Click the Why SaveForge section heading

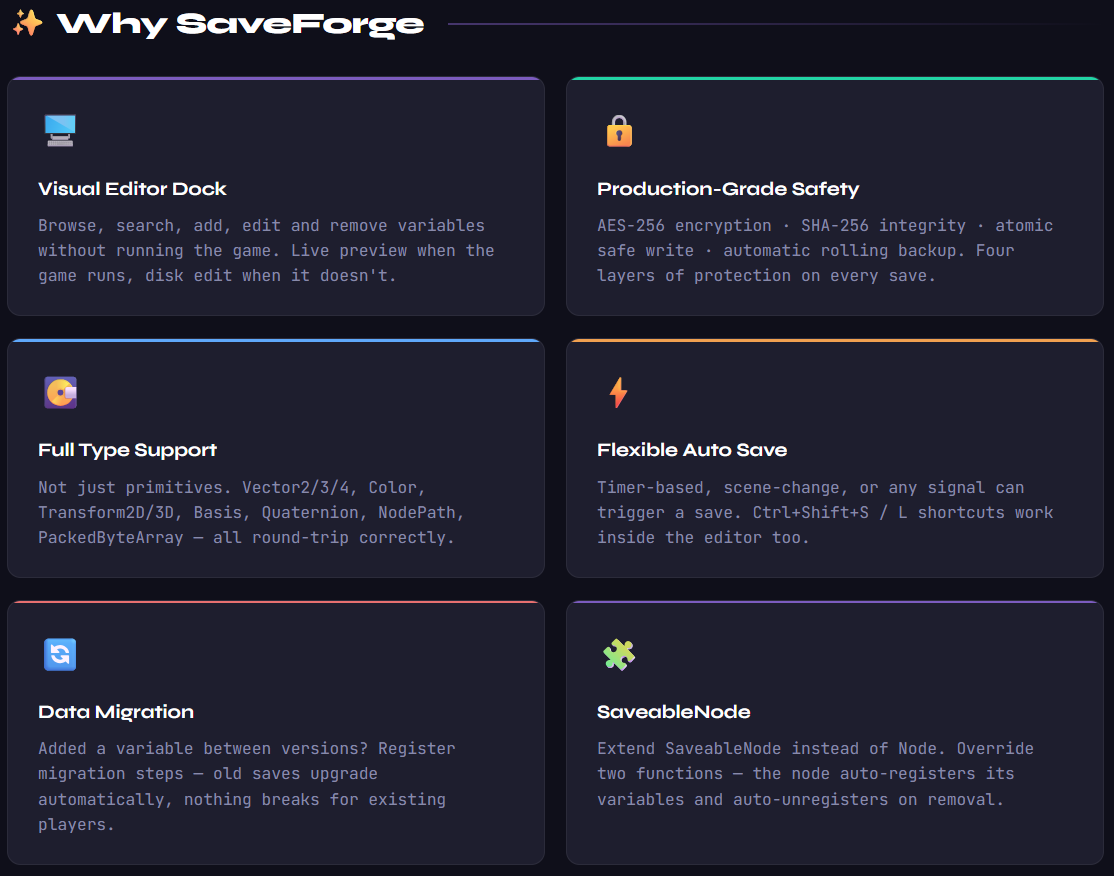241,24
